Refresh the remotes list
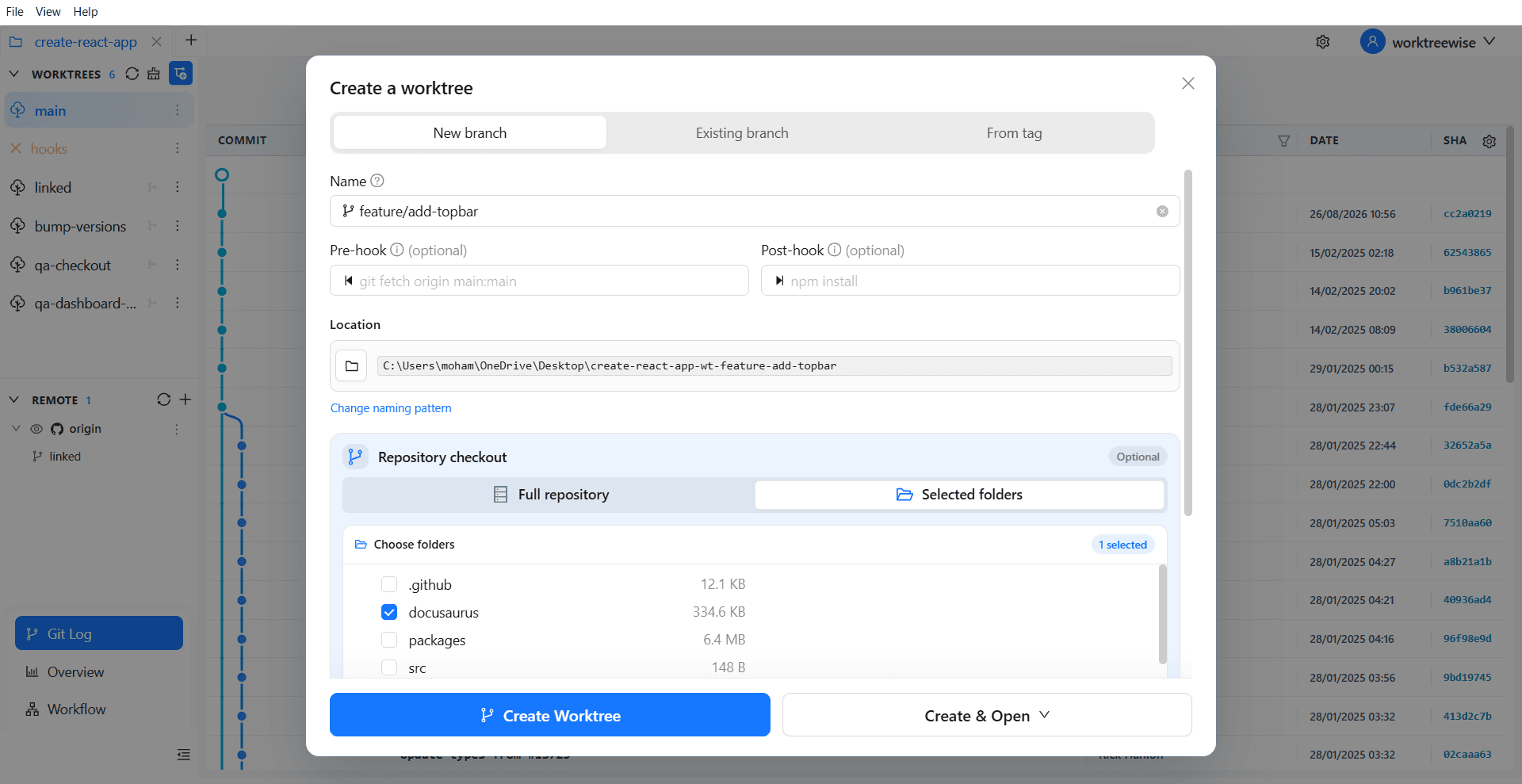 click(x=163, y=400)
